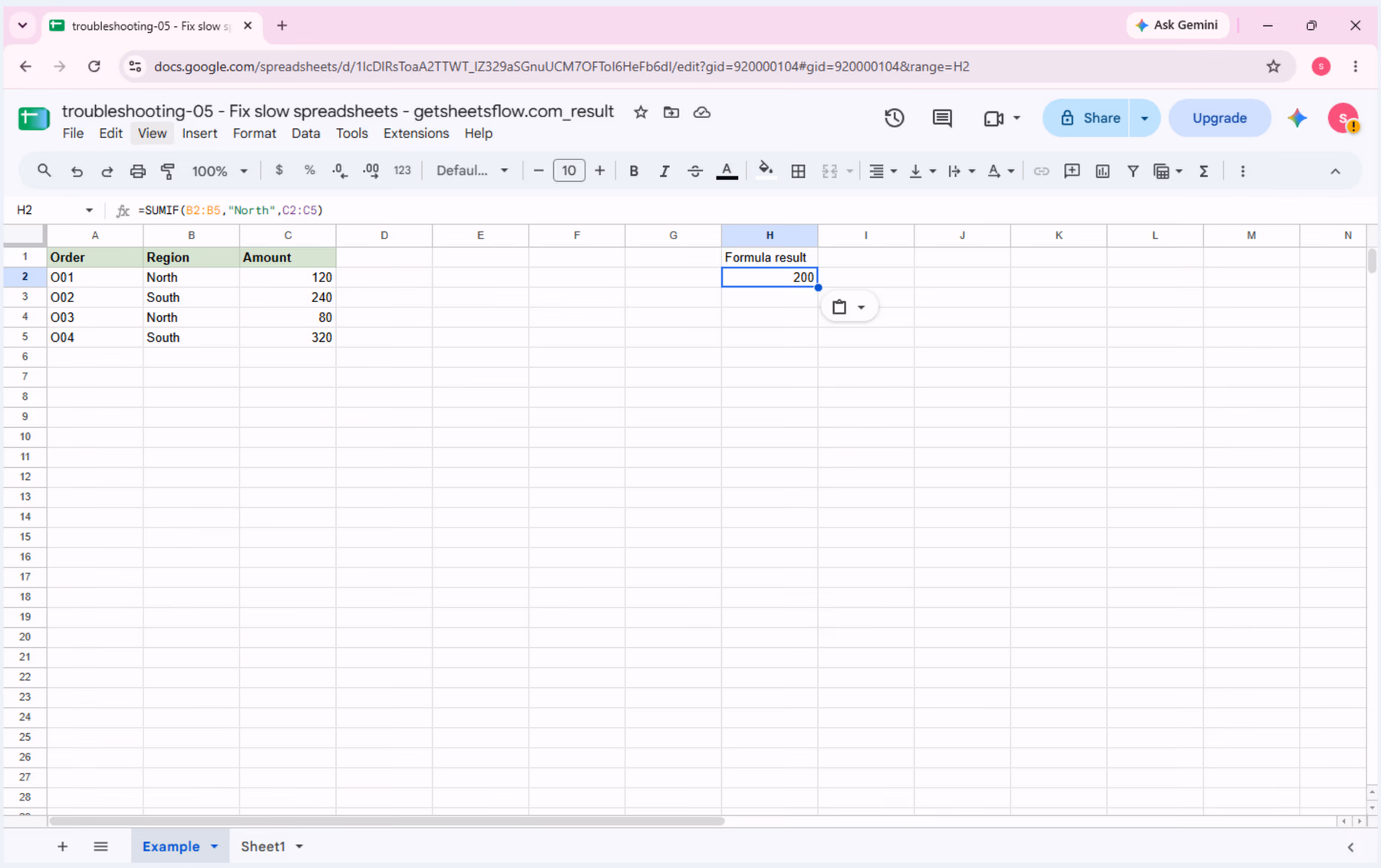The image size is (1381, 868).
Task: Open the zoom level dropdown
Action: [219, 171]
